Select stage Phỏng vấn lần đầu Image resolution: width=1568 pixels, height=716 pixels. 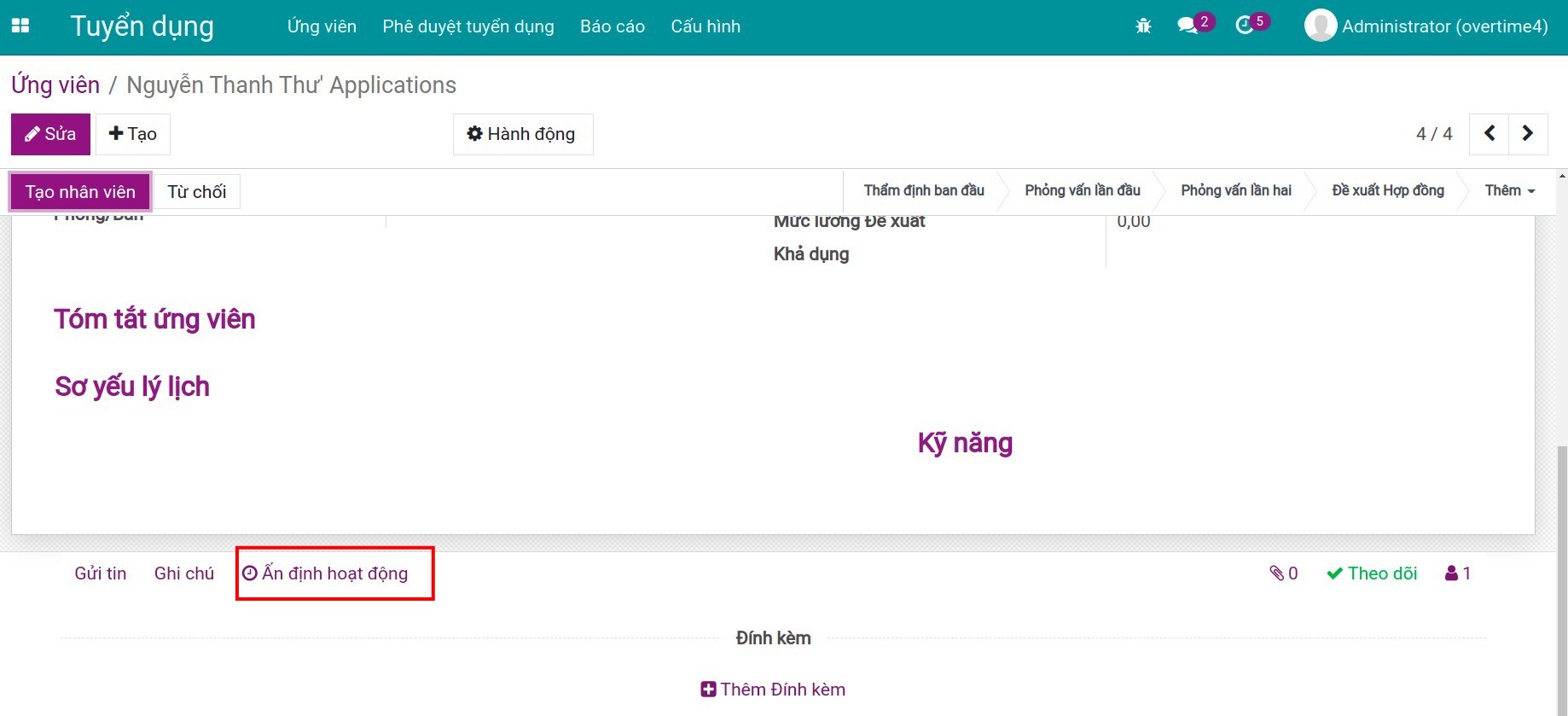1083,190
